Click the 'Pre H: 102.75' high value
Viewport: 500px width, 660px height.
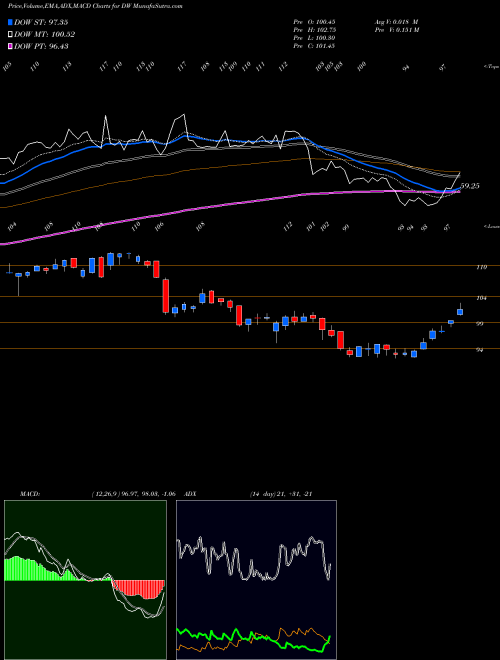[314, 30]
